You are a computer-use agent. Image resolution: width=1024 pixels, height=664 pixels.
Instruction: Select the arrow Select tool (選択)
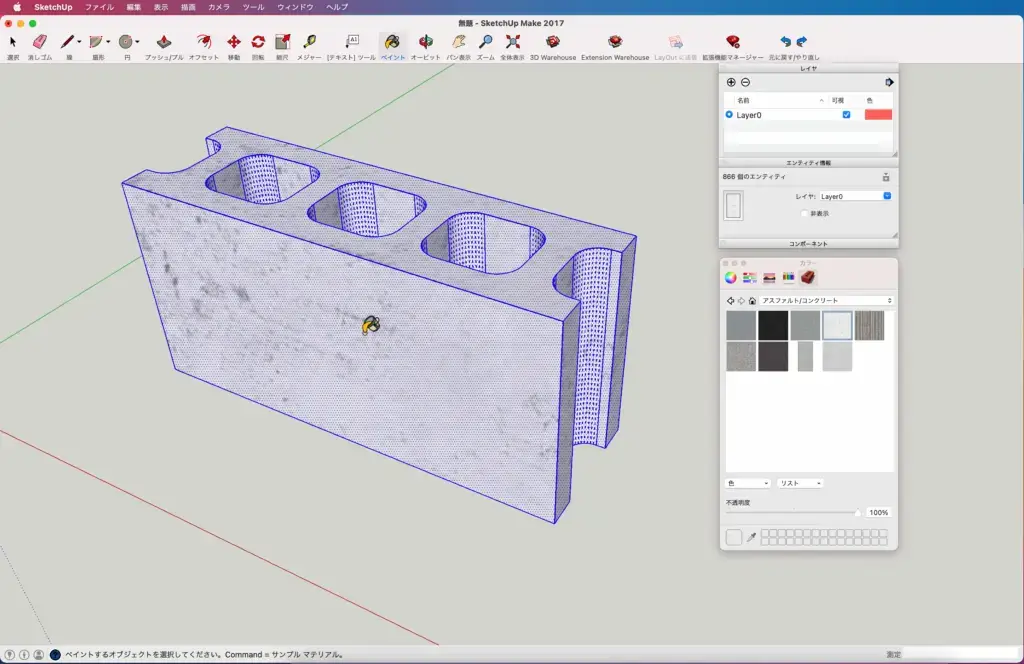point(12,42)
